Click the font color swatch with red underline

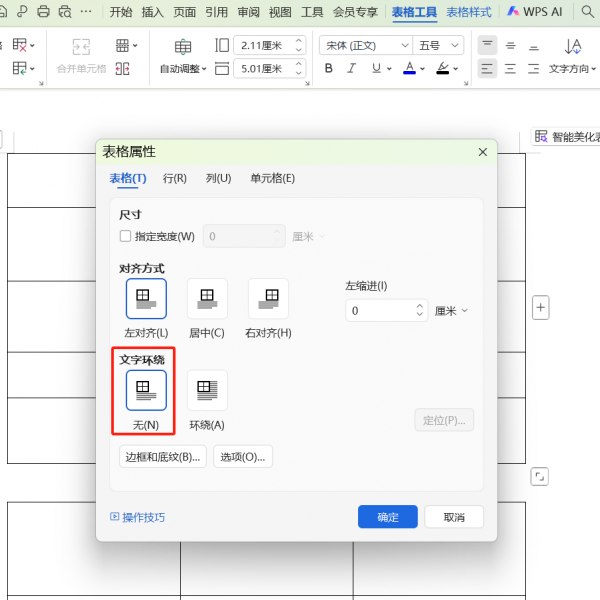(409, 68)
